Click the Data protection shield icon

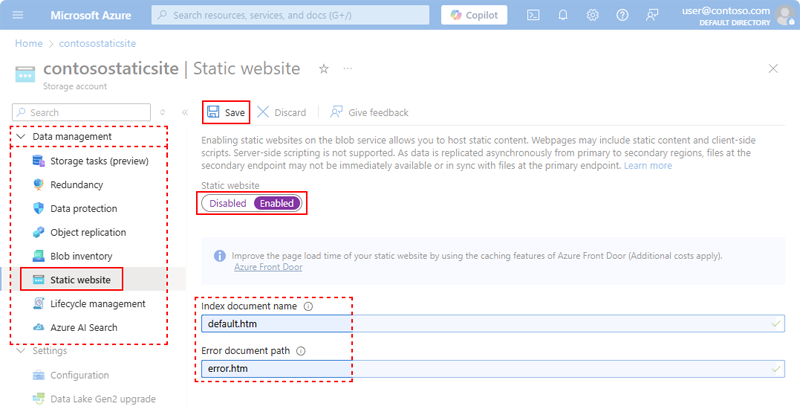point(38,208)
